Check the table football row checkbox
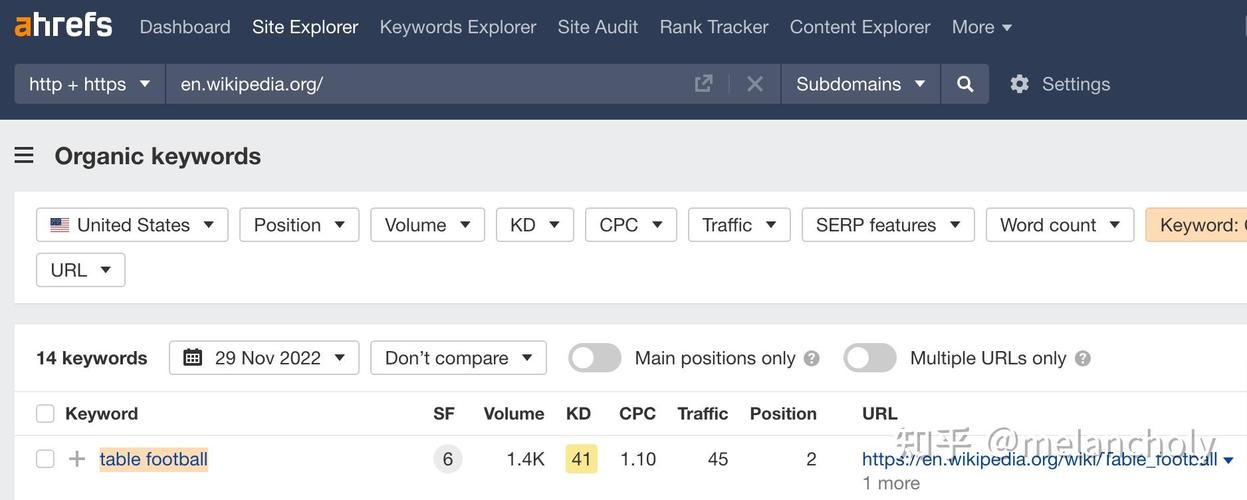This screenshot has height=500, width=1247. [45, 459]
